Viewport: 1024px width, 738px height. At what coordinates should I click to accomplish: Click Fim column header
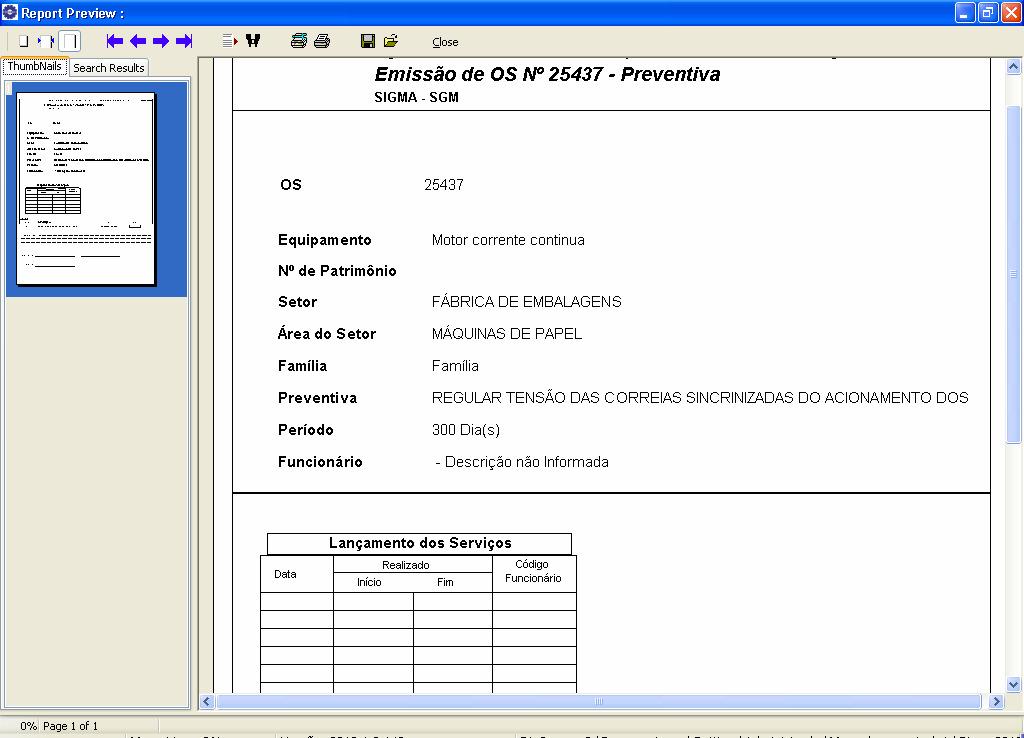coord(445,582)
